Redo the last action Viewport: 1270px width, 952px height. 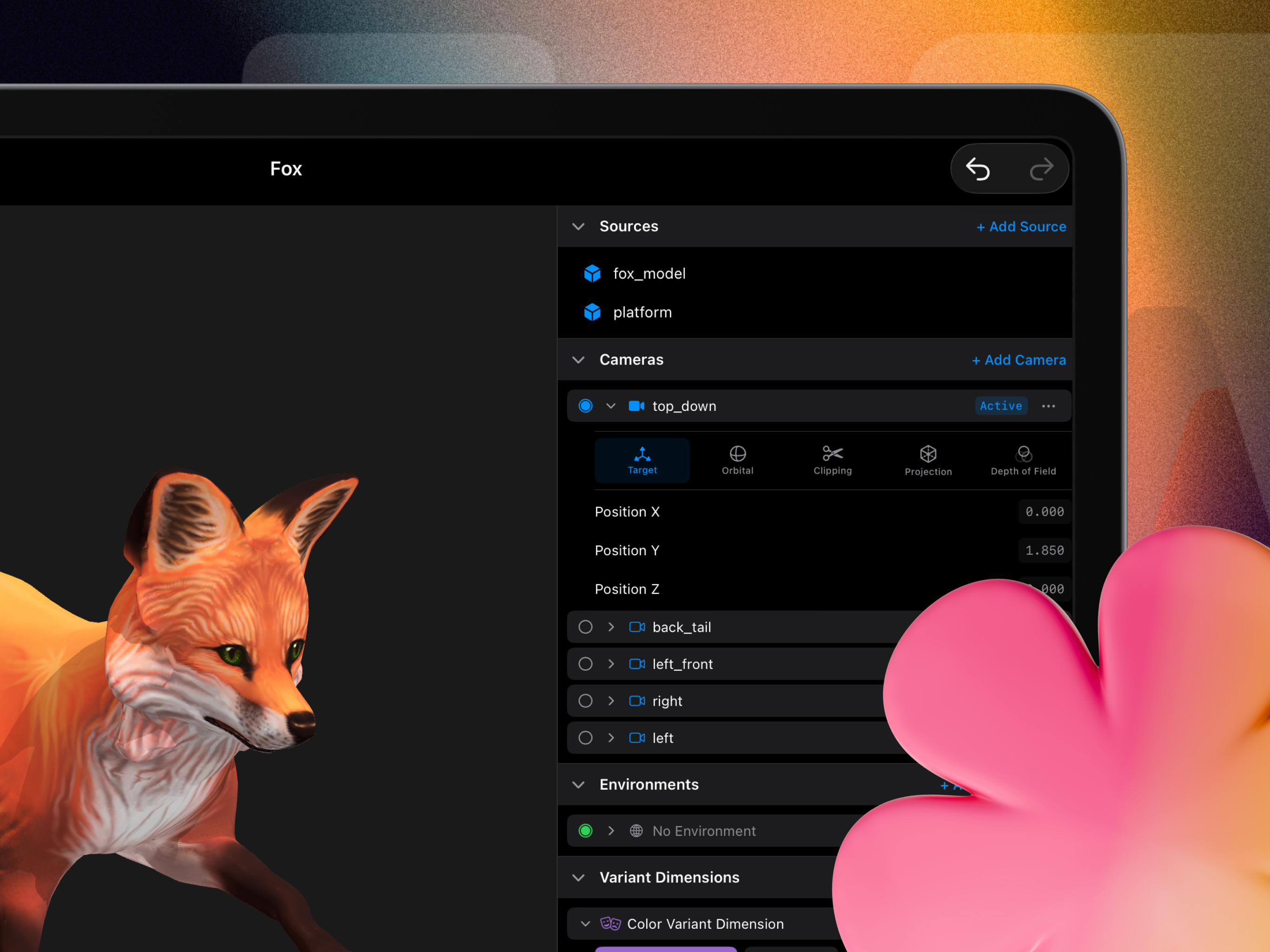point(1041,169)
